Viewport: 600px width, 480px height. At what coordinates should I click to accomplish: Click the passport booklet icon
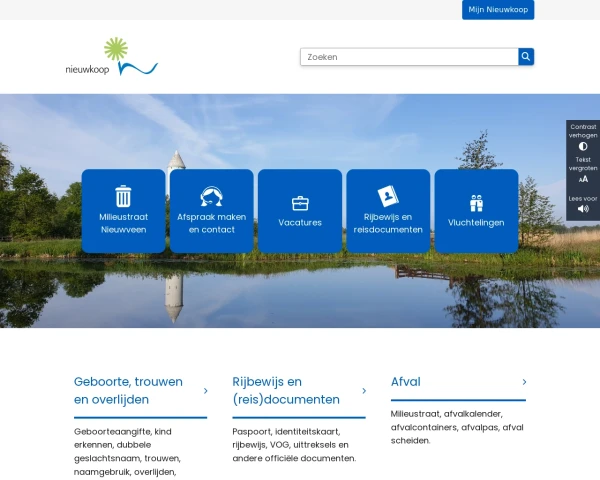(388, 196)
